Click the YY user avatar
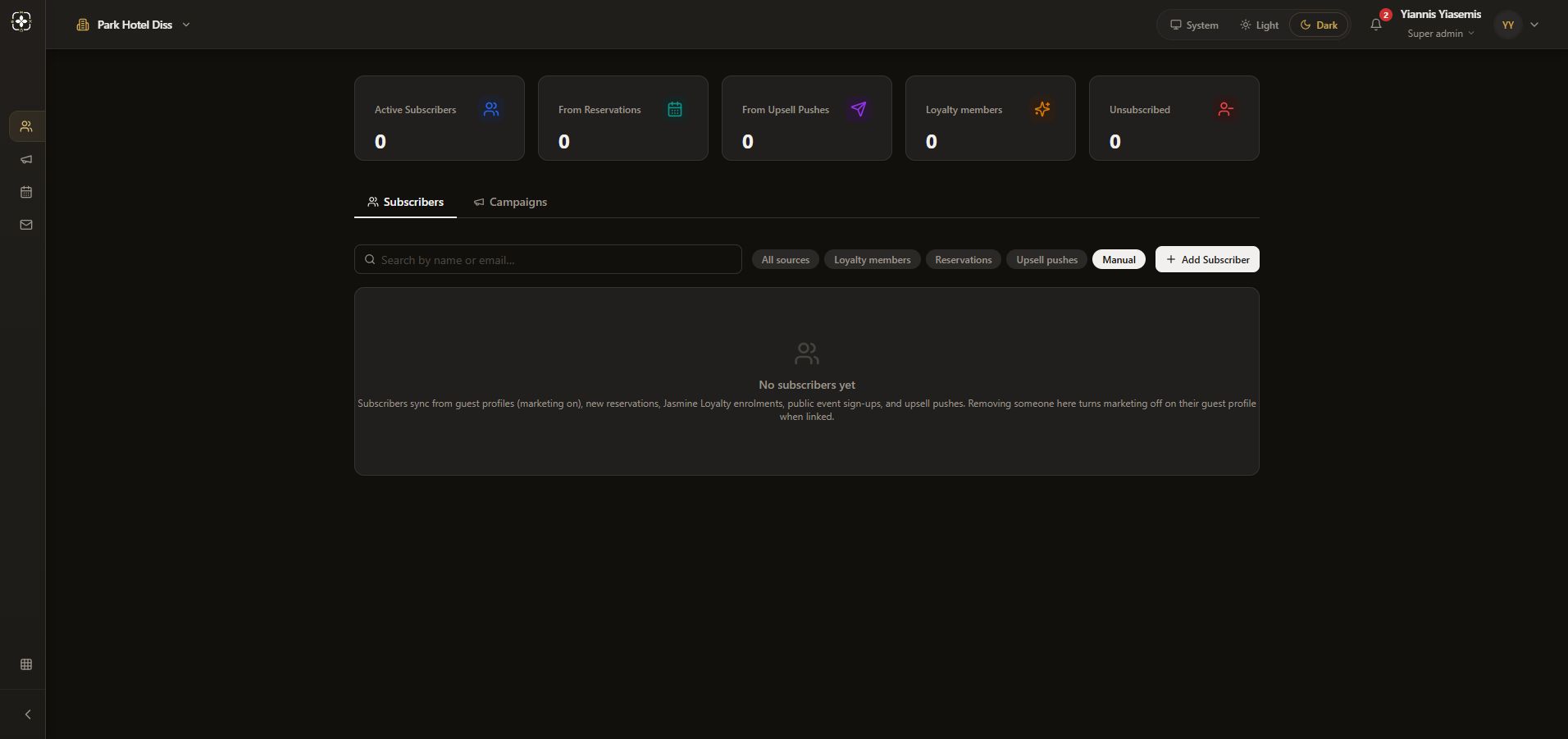The width and height of the screenshot is (1568, 739). point(1508,25)
